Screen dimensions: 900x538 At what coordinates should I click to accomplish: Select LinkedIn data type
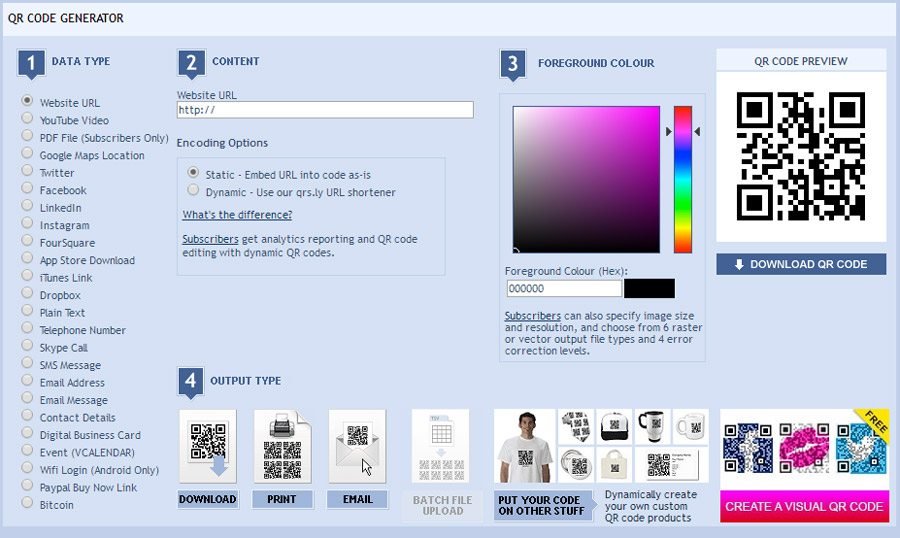point(27,206)
